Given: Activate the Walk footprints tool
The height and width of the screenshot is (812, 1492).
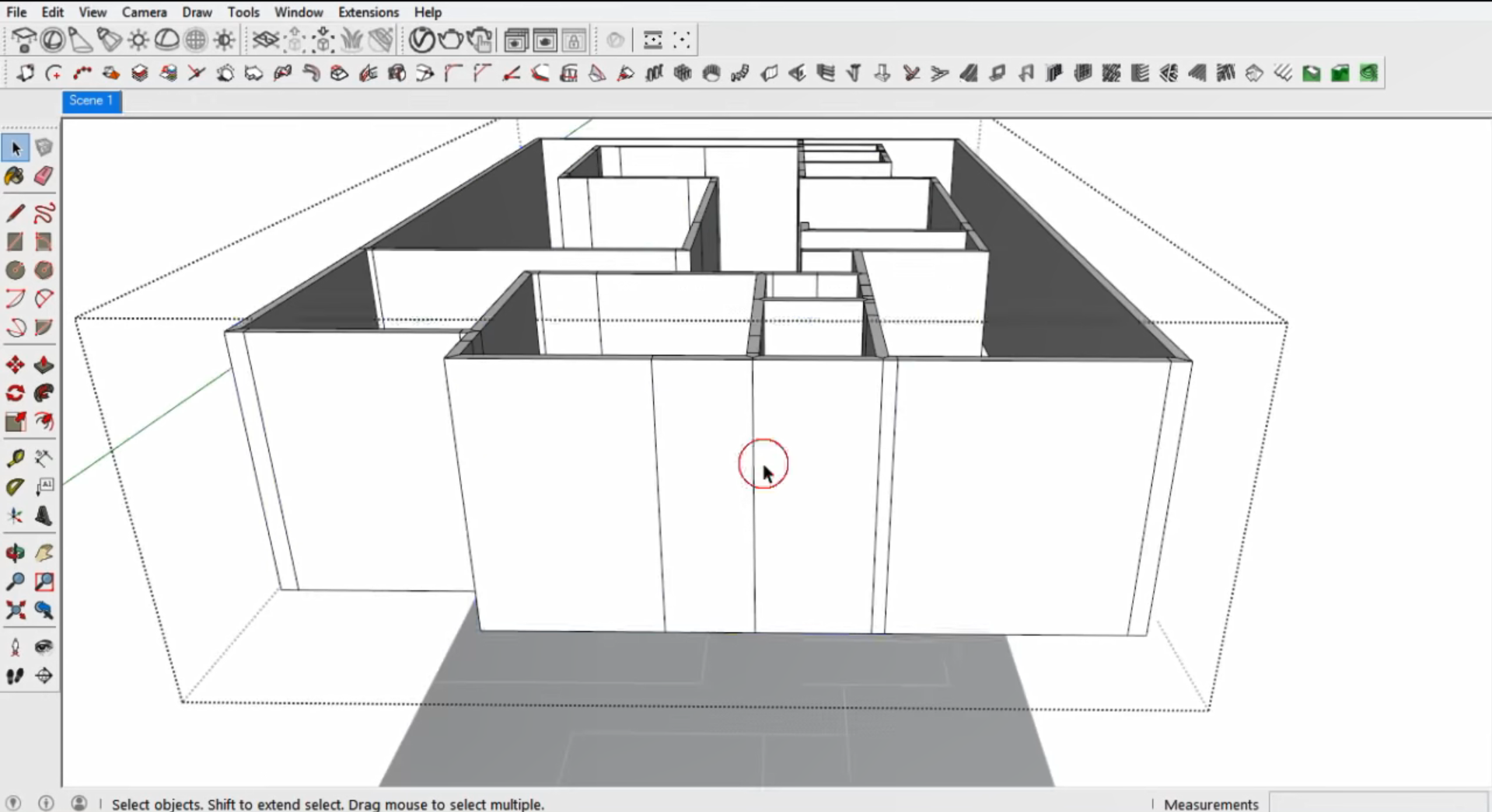Looking at the screenshot, I should coord(16,675).
